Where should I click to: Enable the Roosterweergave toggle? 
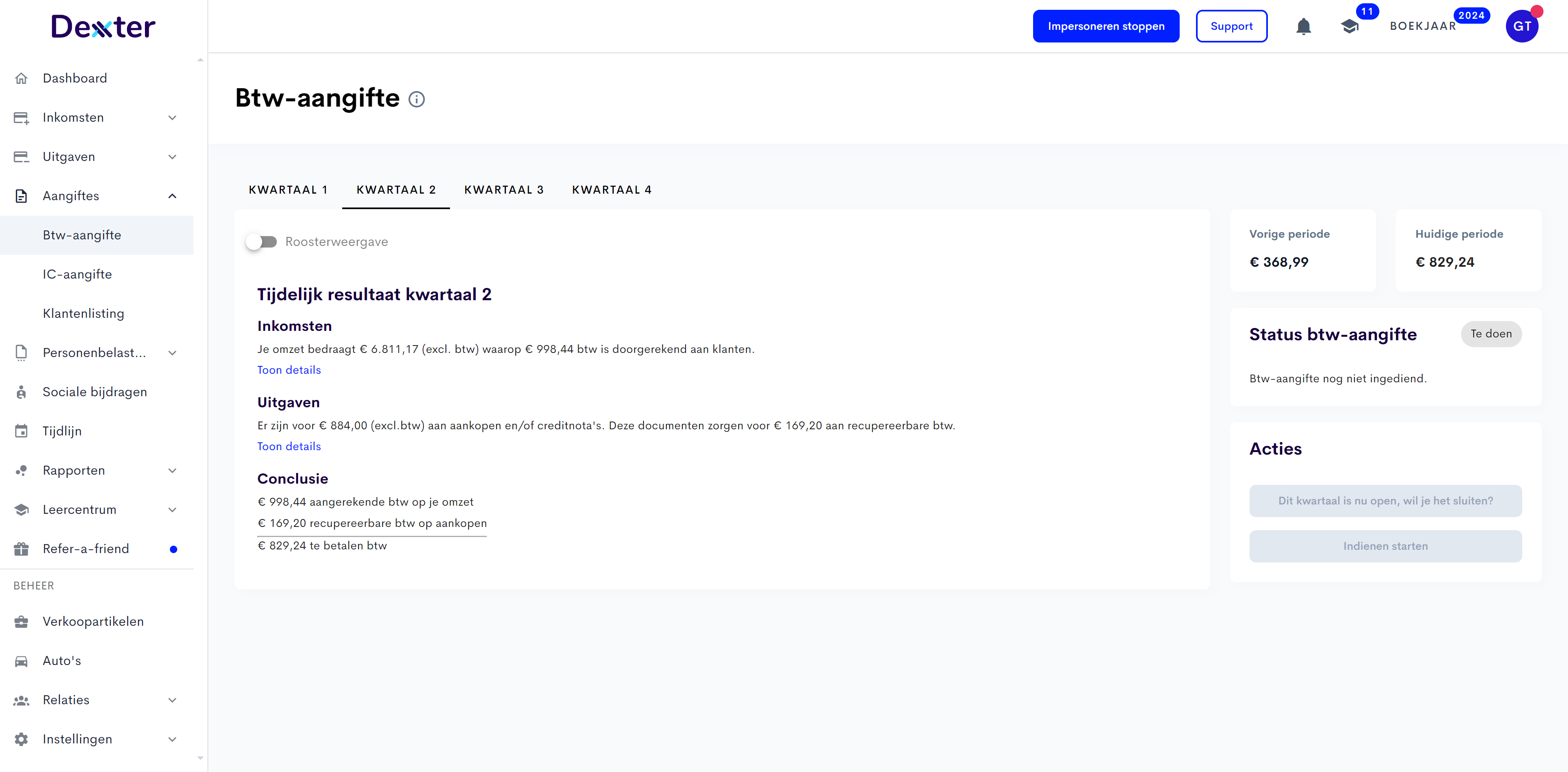tap(262, 242)
